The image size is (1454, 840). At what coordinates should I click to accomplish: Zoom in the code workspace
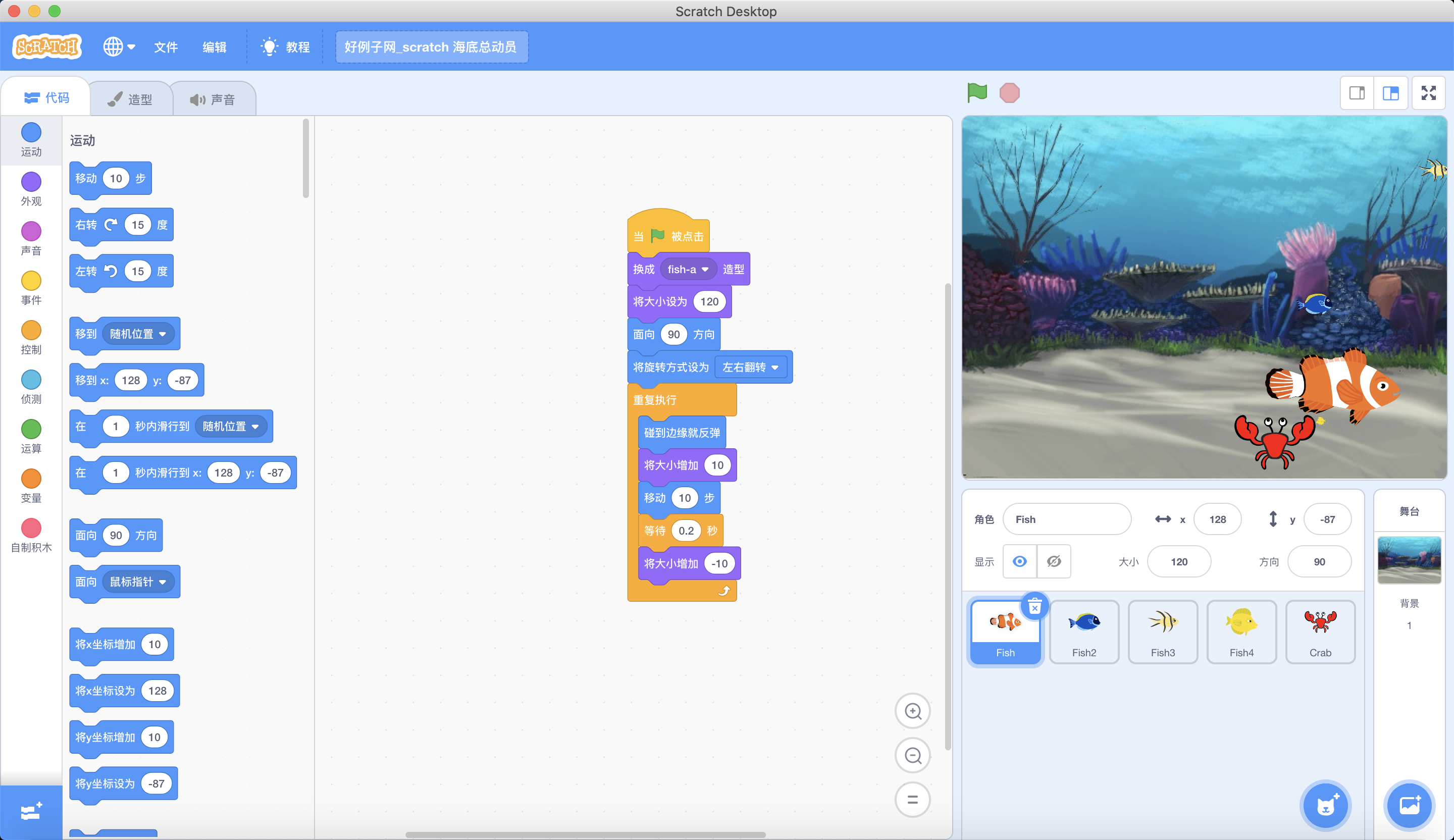913,711
